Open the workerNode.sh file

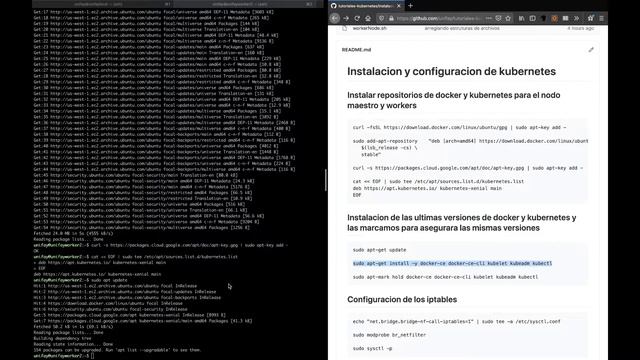click(x=369, y=28)
